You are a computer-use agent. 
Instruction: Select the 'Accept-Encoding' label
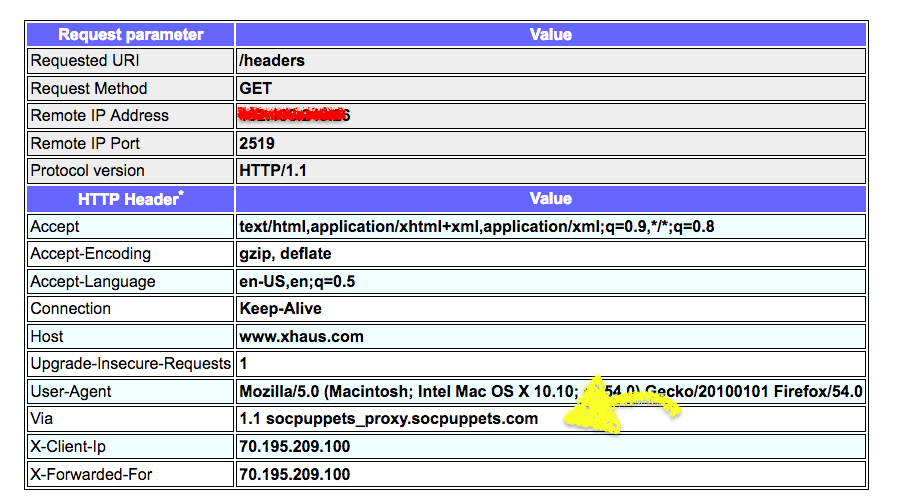tap(130, 254)
